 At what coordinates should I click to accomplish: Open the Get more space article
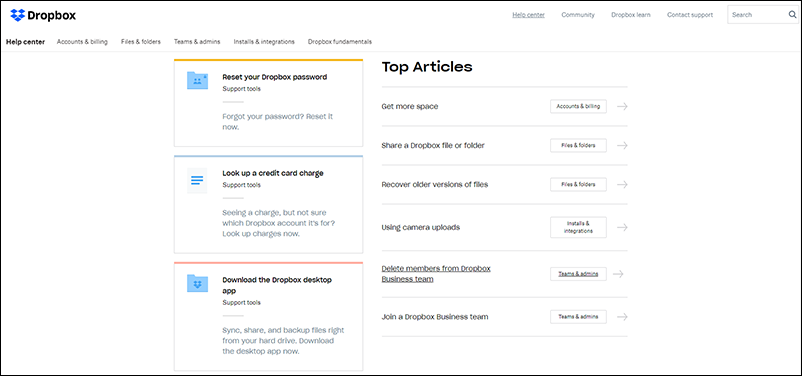(410, 106)
